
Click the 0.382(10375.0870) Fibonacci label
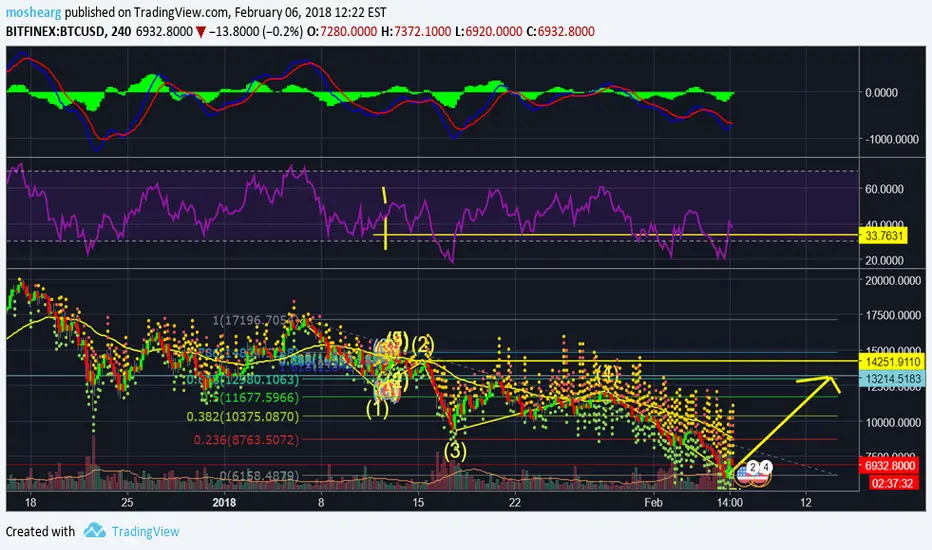[243, 417]
